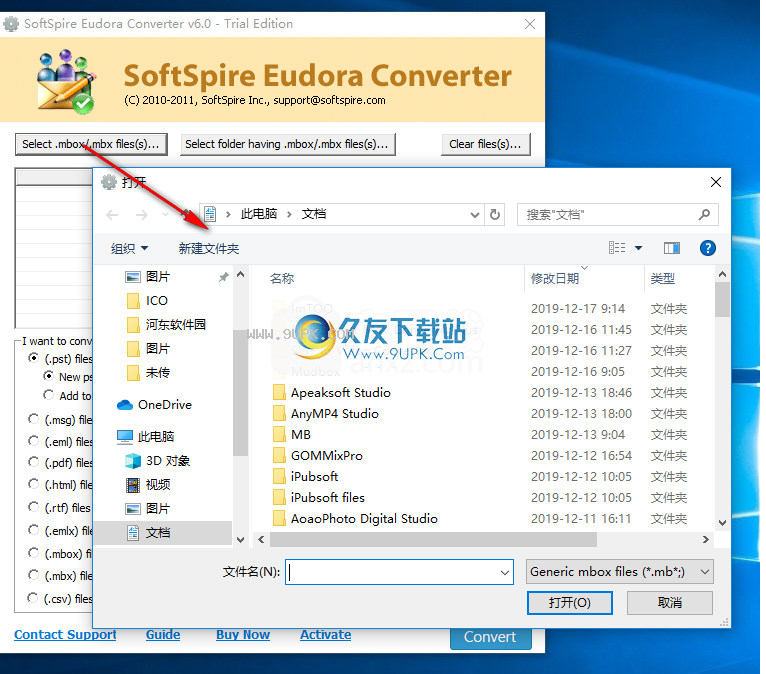Click the 此电脑 breadcrumb segment
766x674 pixels.
pos(259,214)
